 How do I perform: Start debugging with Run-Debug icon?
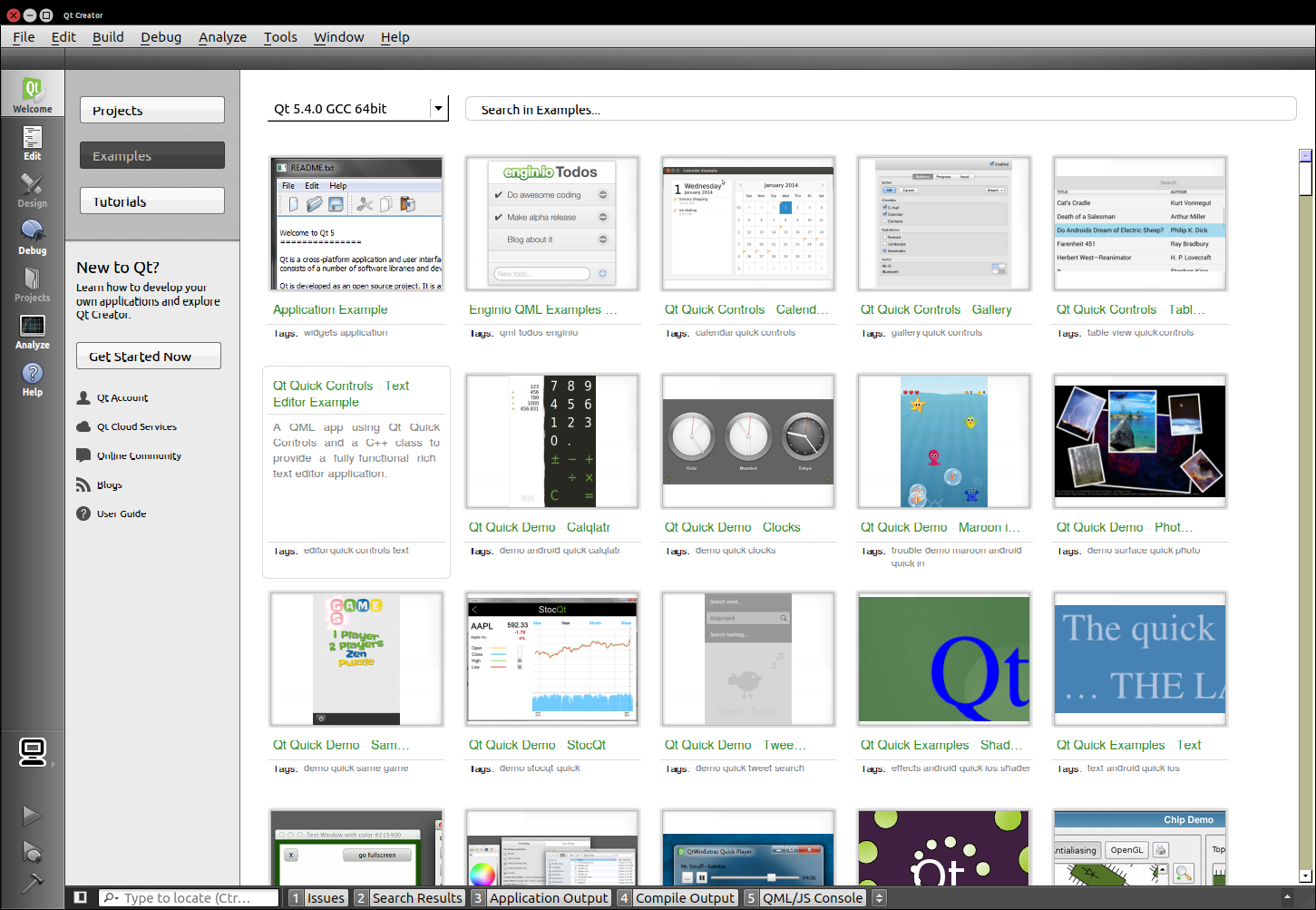tap(32, 851)
